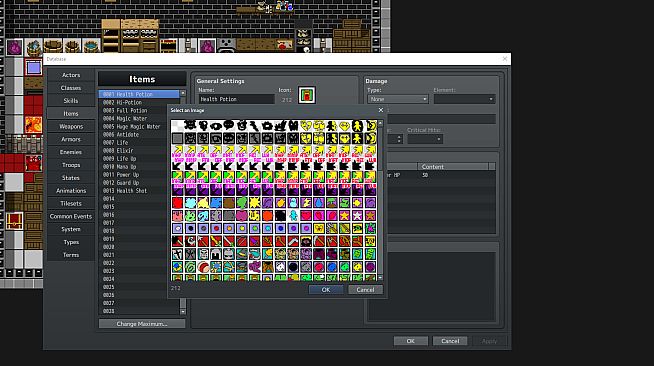Screen dimensions: 654x366
Task: Pick the yellow starburst element icon
Action: point(254,203)
